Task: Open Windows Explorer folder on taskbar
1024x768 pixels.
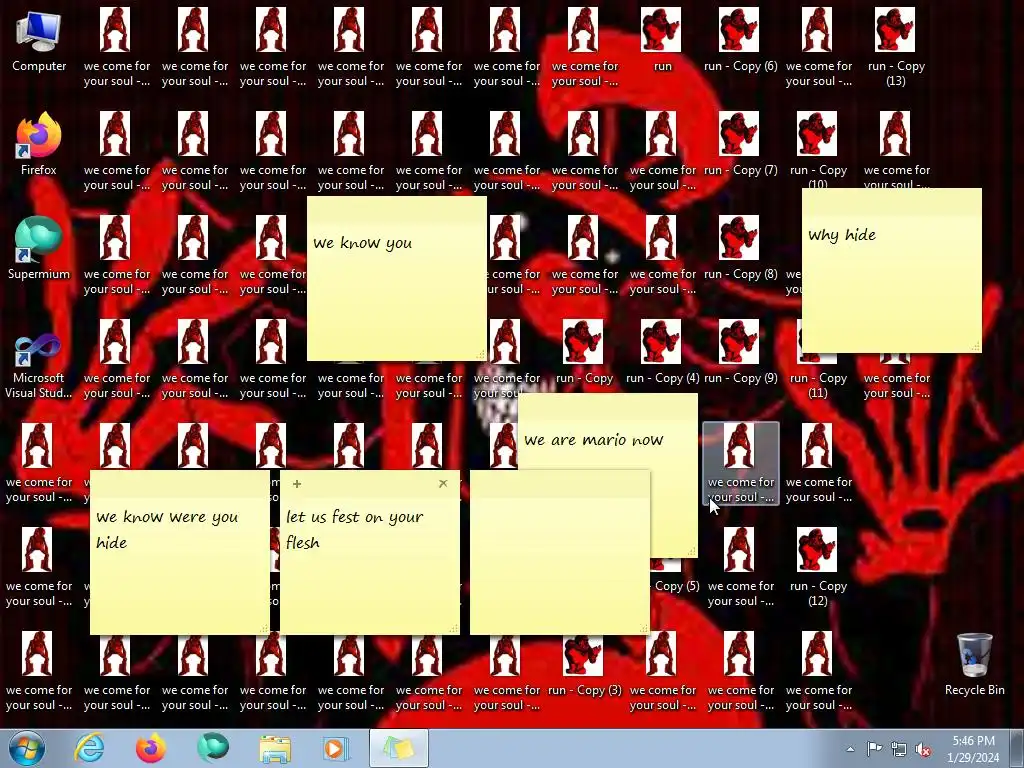Action: pyautogui.click(x=275, y=748)
